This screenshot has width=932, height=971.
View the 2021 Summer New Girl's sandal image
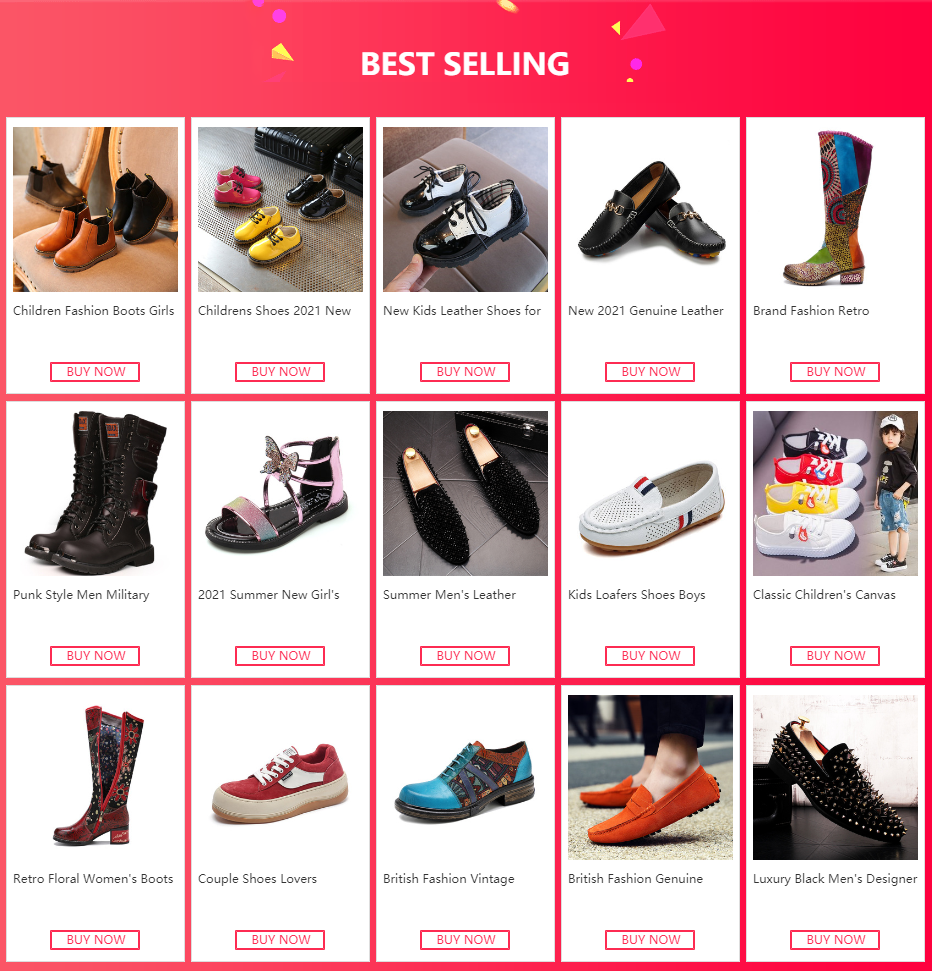280,494
